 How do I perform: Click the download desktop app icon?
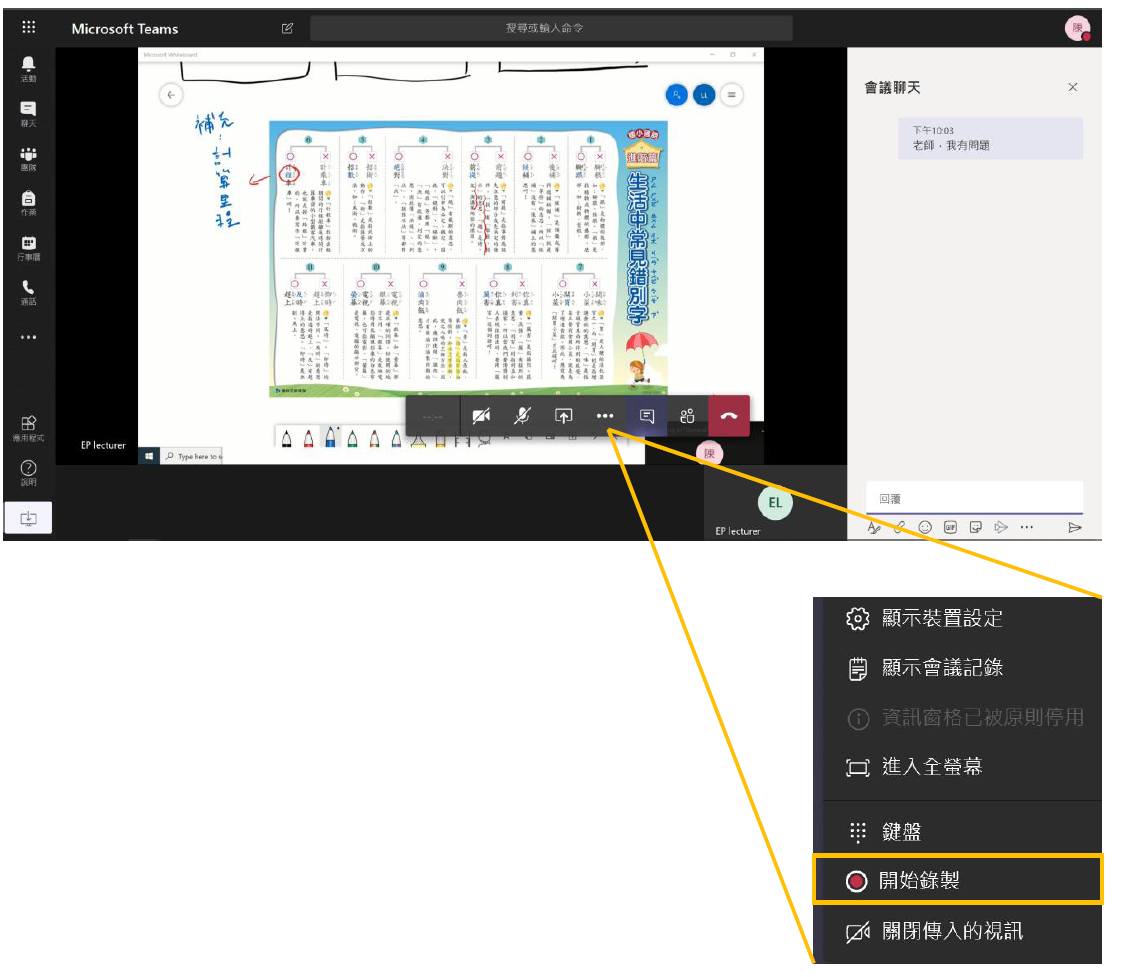(28, 518)
